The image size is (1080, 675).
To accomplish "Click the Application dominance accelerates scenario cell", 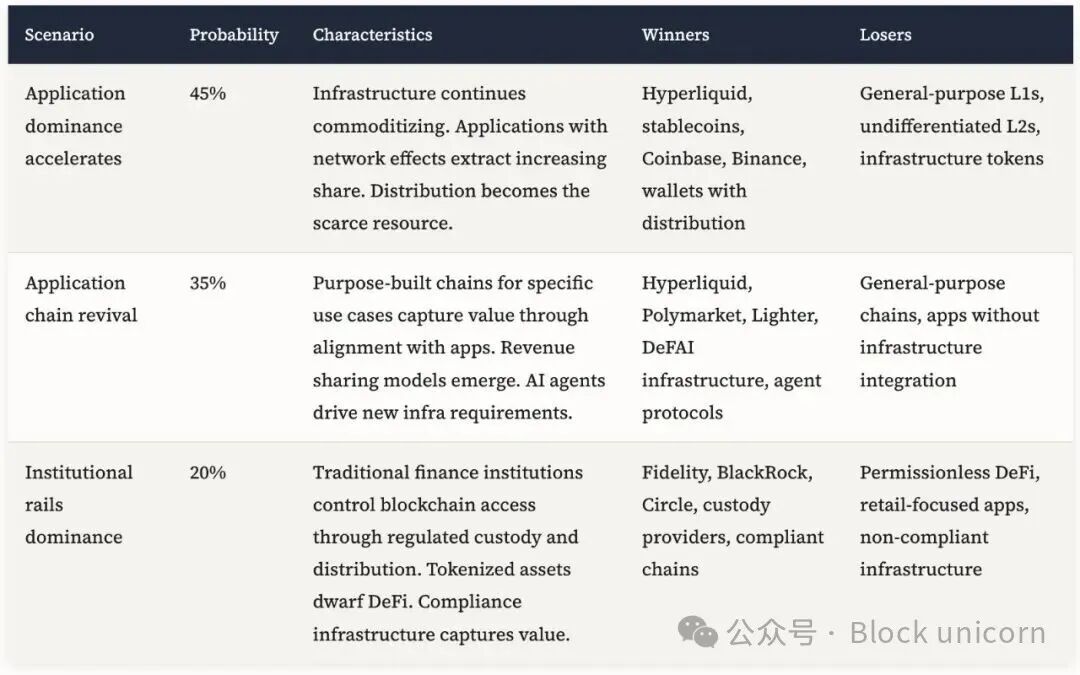I will coord(75,126).
